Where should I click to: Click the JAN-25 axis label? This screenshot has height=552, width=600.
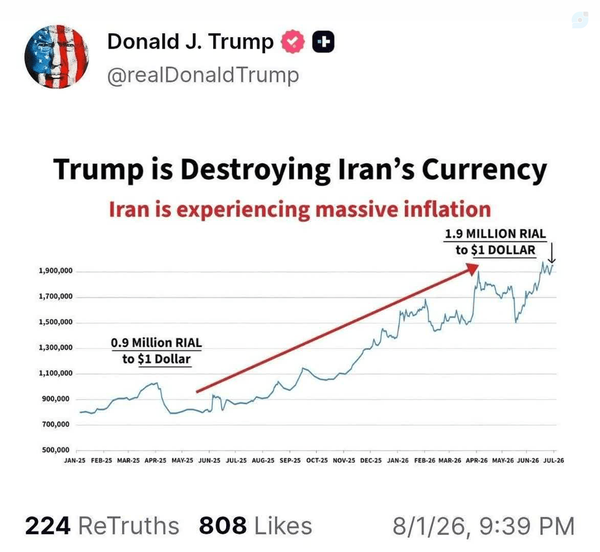pos(75,461)
